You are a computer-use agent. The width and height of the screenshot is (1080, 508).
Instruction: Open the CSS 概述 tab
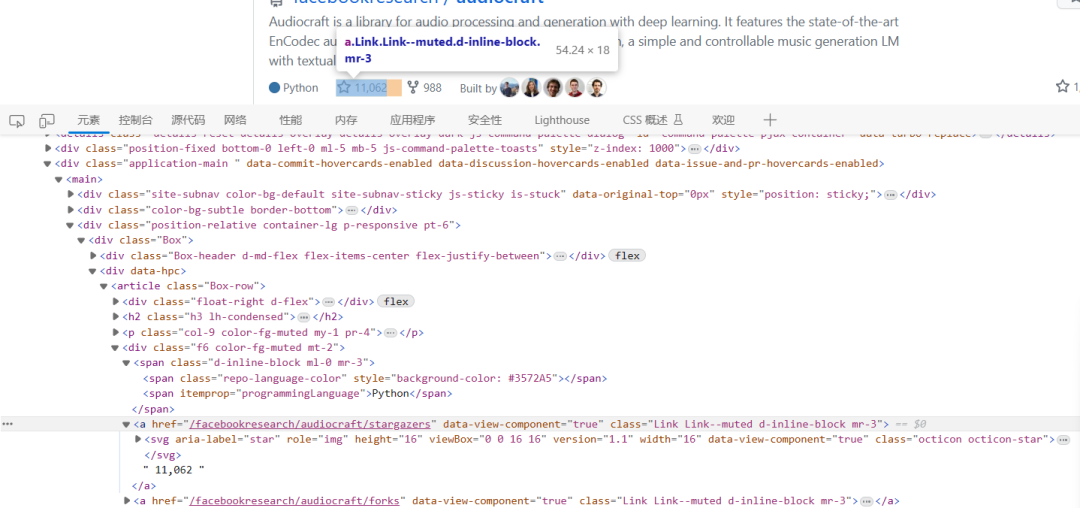pos(652,120)
